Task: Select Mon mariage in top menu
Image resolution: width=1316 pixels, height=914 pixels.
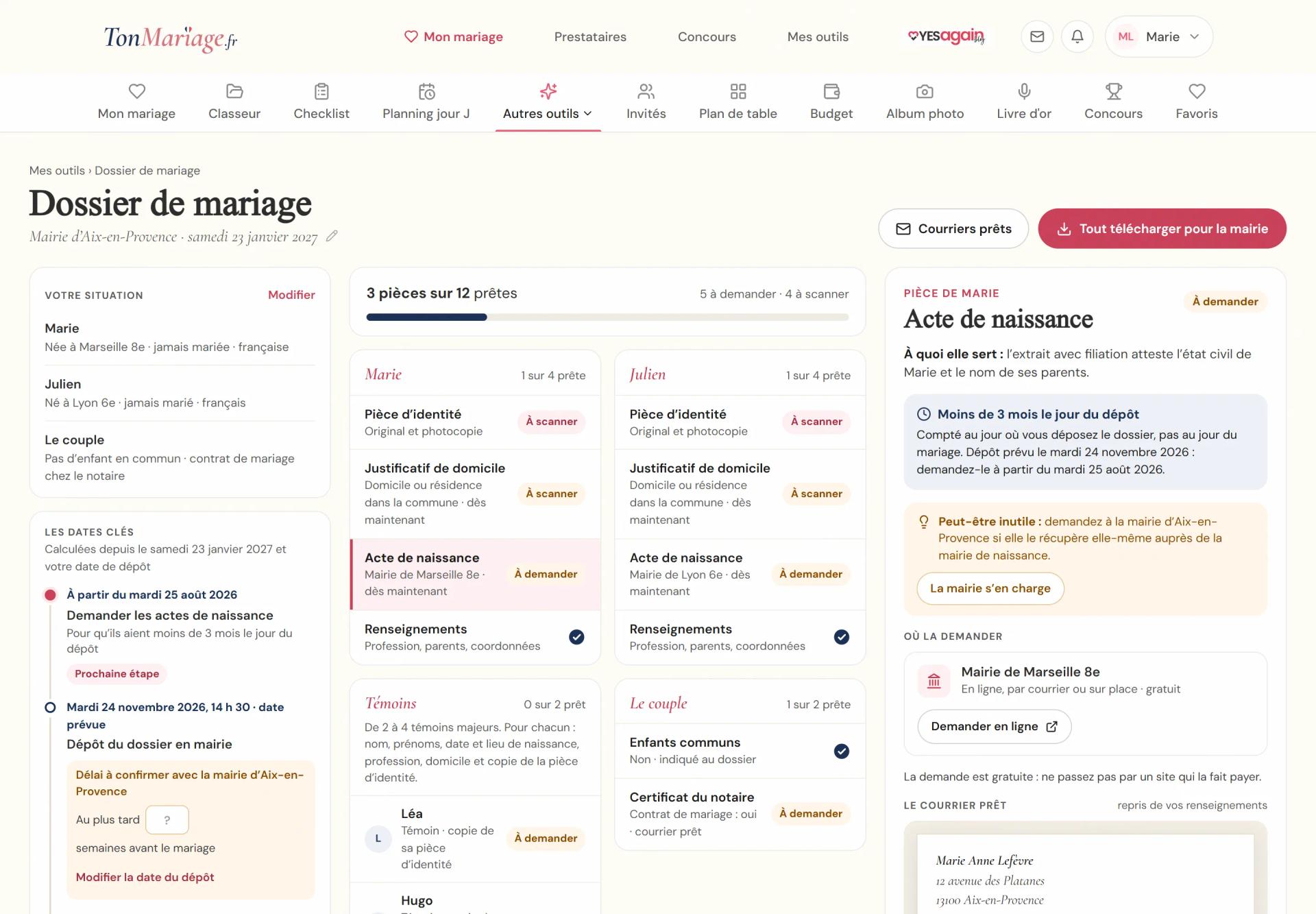Action: 453,36
